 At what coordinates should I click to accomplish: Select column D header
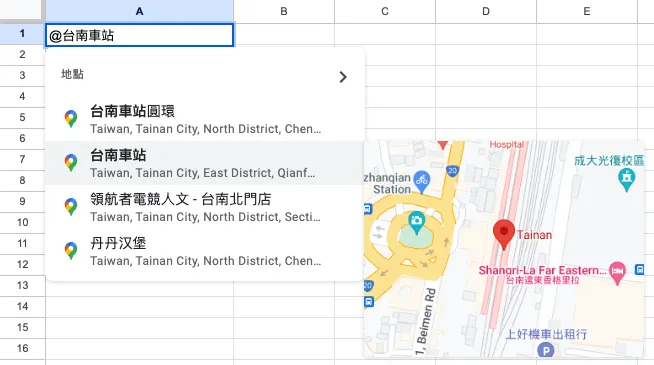(486, 11)
